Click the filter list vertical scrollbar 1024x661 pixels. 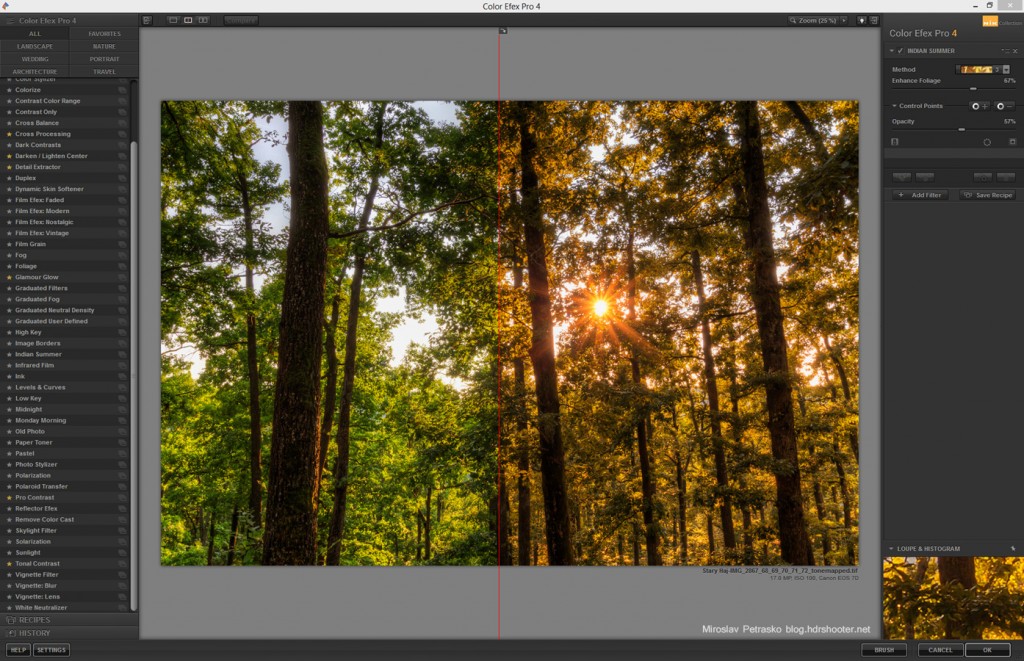coord(134,376)
